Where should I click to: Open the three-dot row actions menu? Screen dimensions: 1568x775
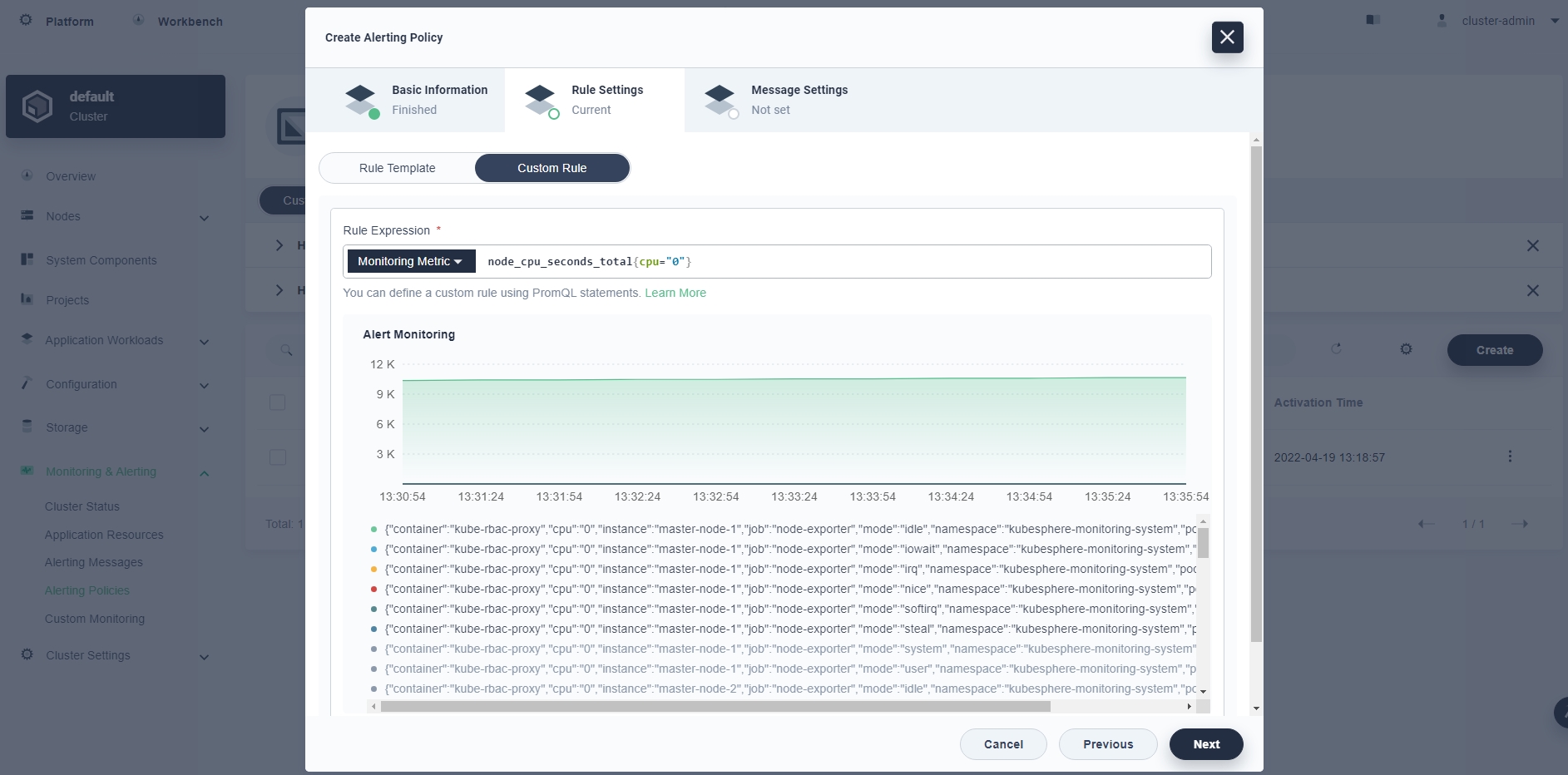tap(1510, 457)
